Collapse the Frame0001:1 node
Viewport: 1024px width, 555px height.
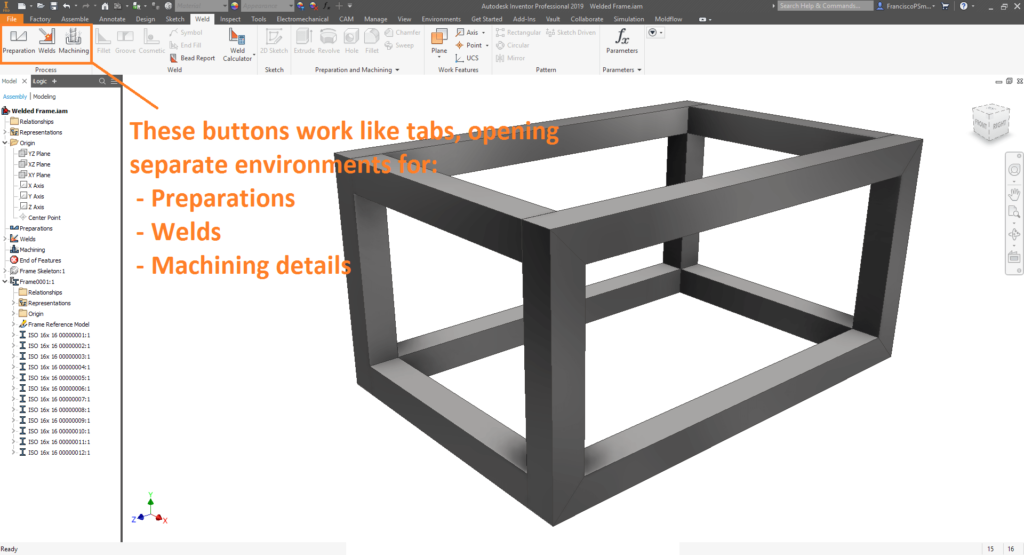5,281
